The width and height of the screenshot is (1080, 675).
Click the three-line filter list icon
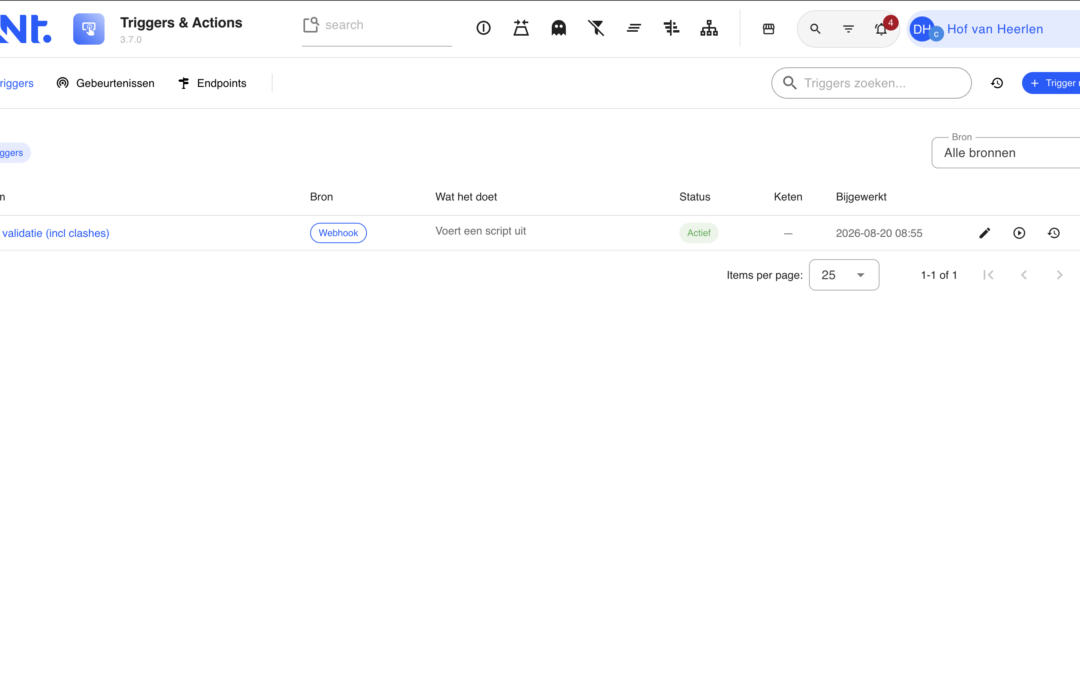pyautogui.click(x=849, y=29)
